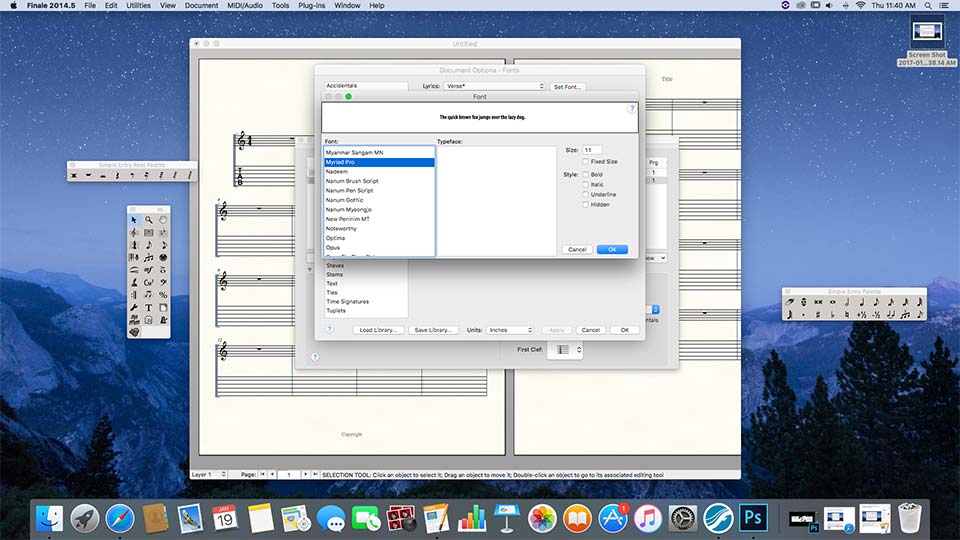Check the Underline style option
Image resolution: width=960 pixels, height=540 pixels.
pos(586,194)
